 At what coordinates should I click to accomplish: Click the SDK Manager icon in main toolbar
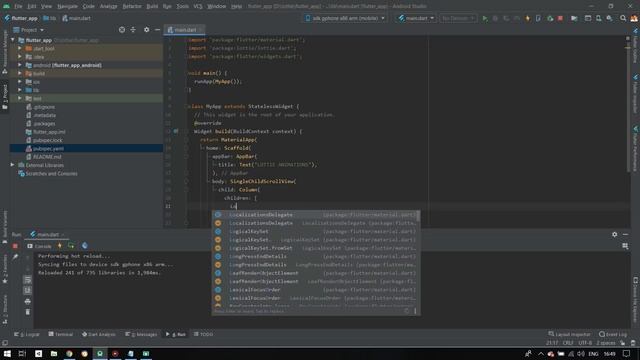coord(609,18)
